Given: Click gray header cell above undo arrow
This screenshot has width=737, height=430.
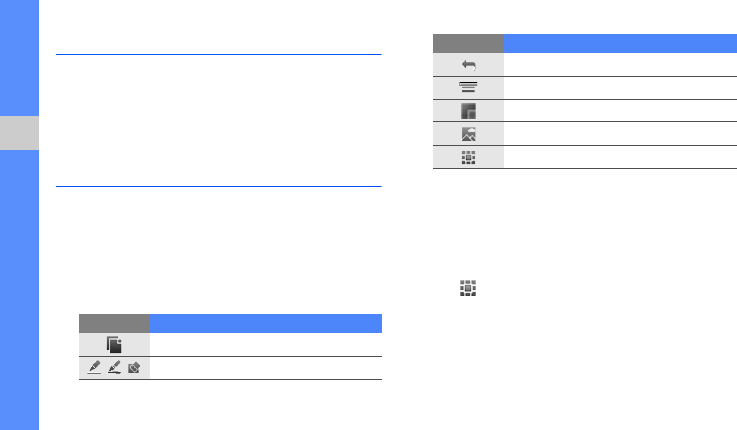Looking at the screenshot, I should (468, 43).
